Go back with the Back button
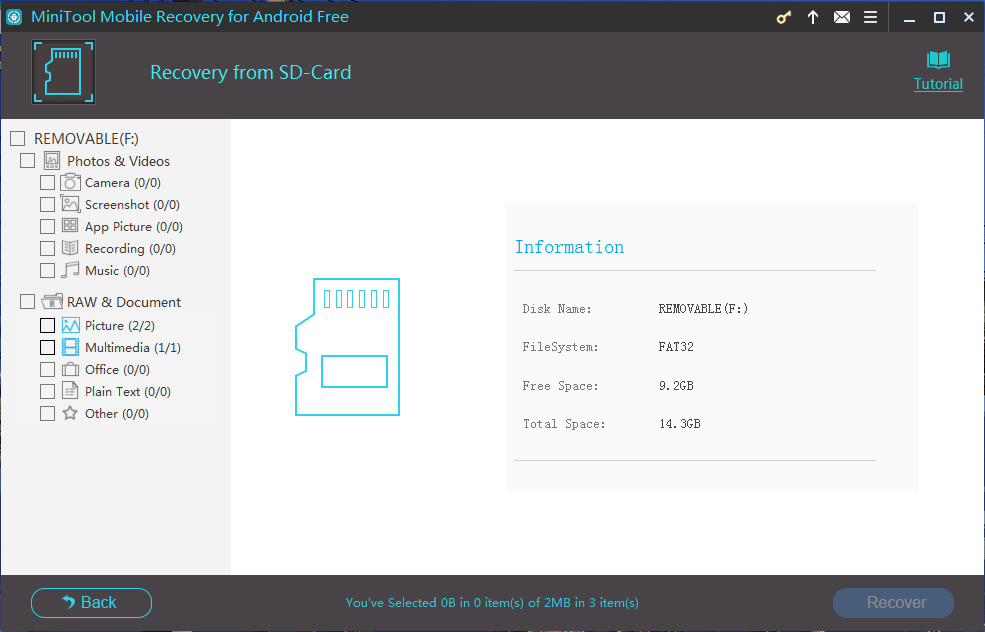The width and height of the screenshot is (985, 632). [91, 602]
